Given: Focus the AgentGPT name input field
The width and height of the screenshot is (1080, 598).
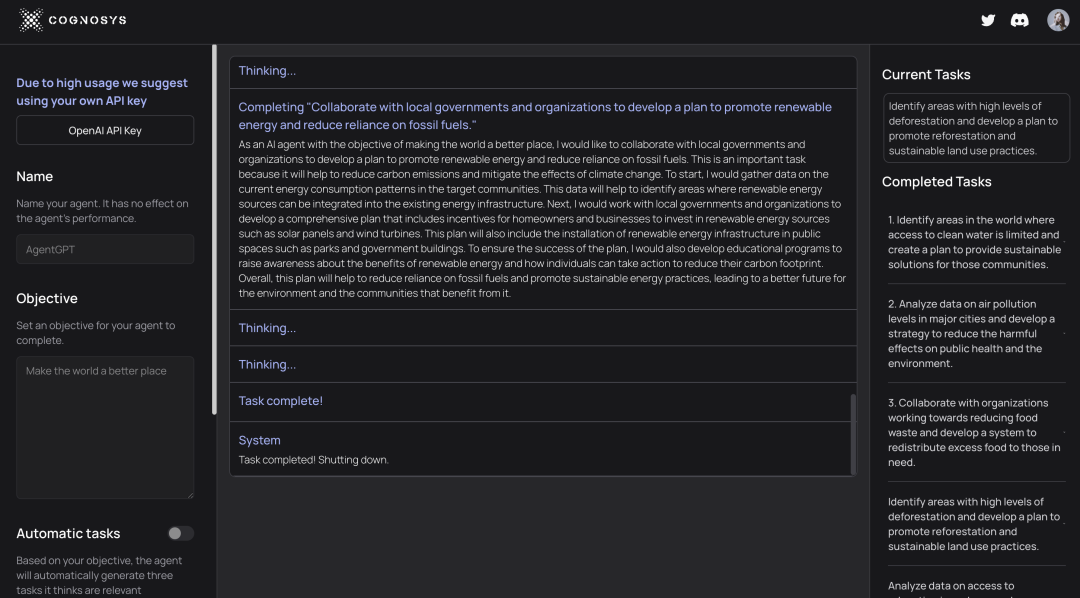Looking at the screenshot, I should pos(105,249).
